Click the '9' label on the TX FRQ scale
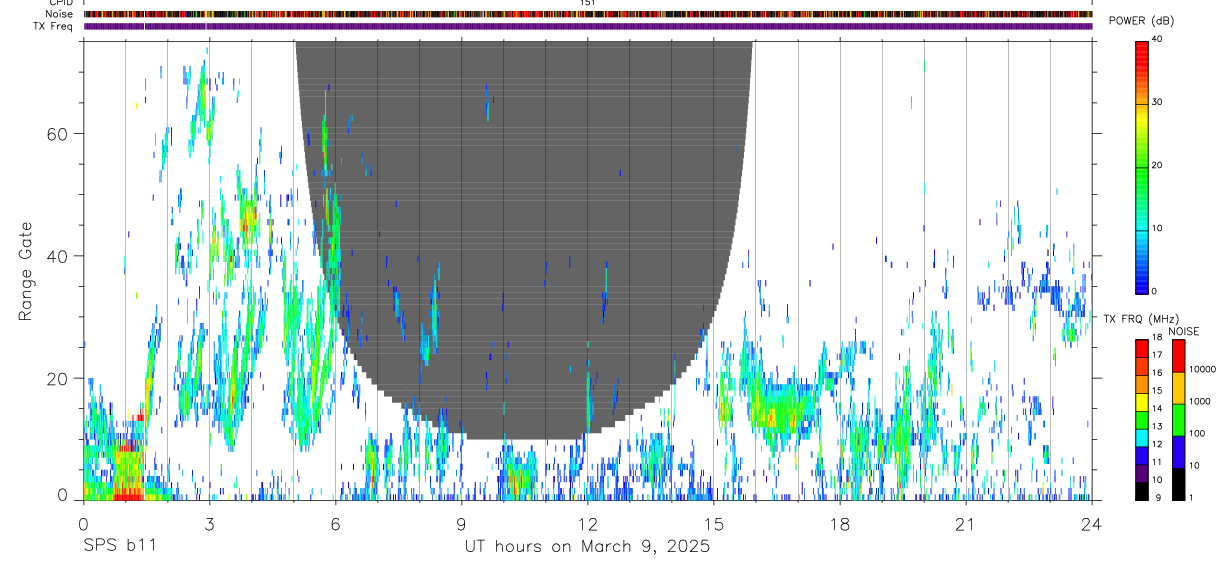 (x=1159, y=497)
